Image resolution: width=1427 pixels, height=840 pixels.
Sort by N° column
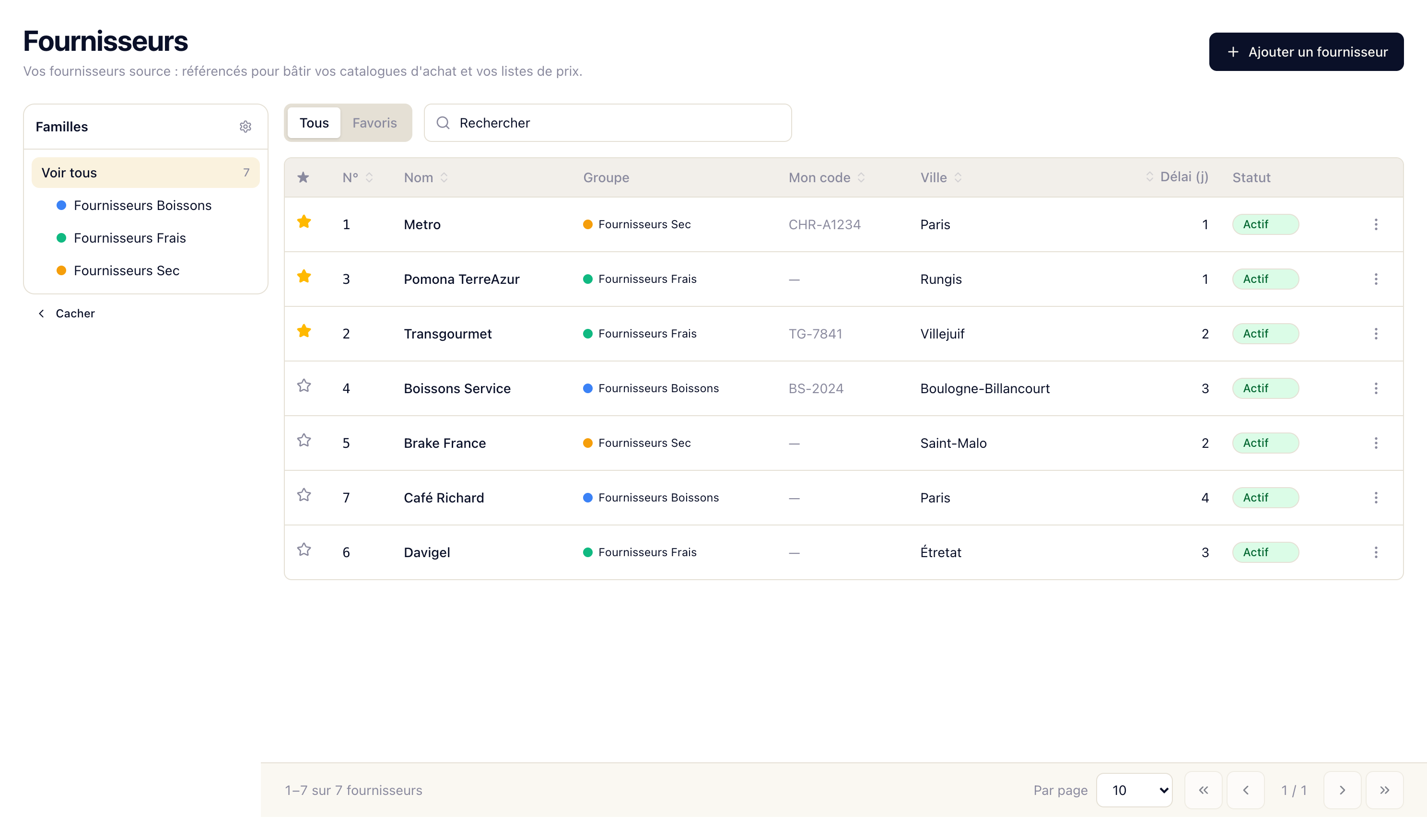[358, 178]
